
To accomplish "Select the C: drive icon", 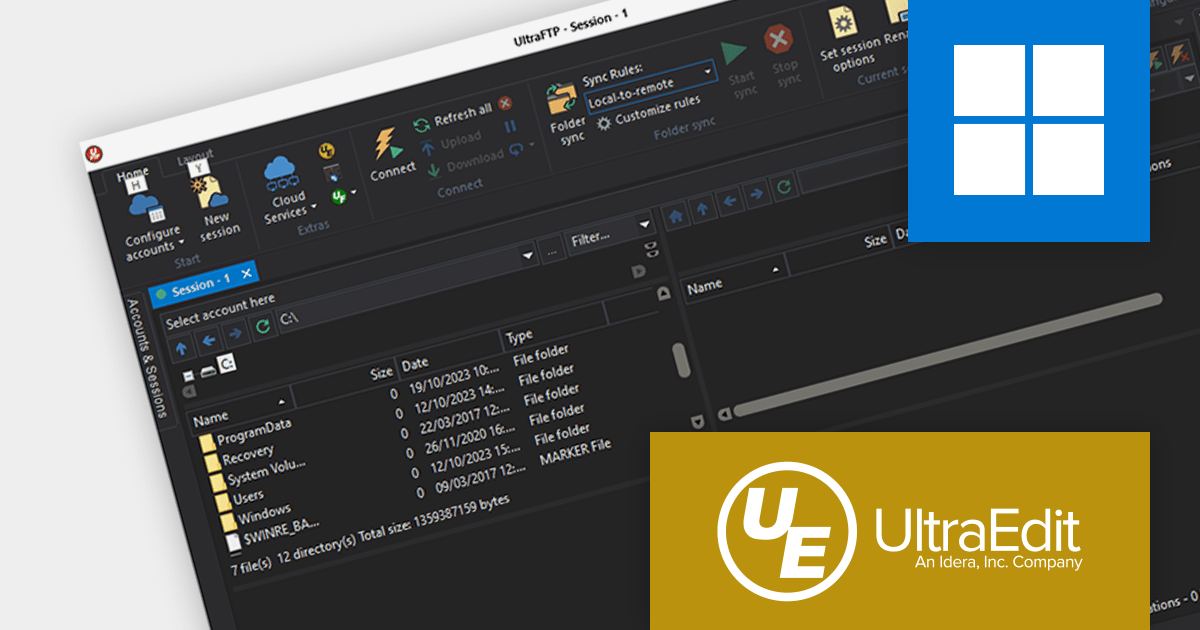I will pos(227,364).
